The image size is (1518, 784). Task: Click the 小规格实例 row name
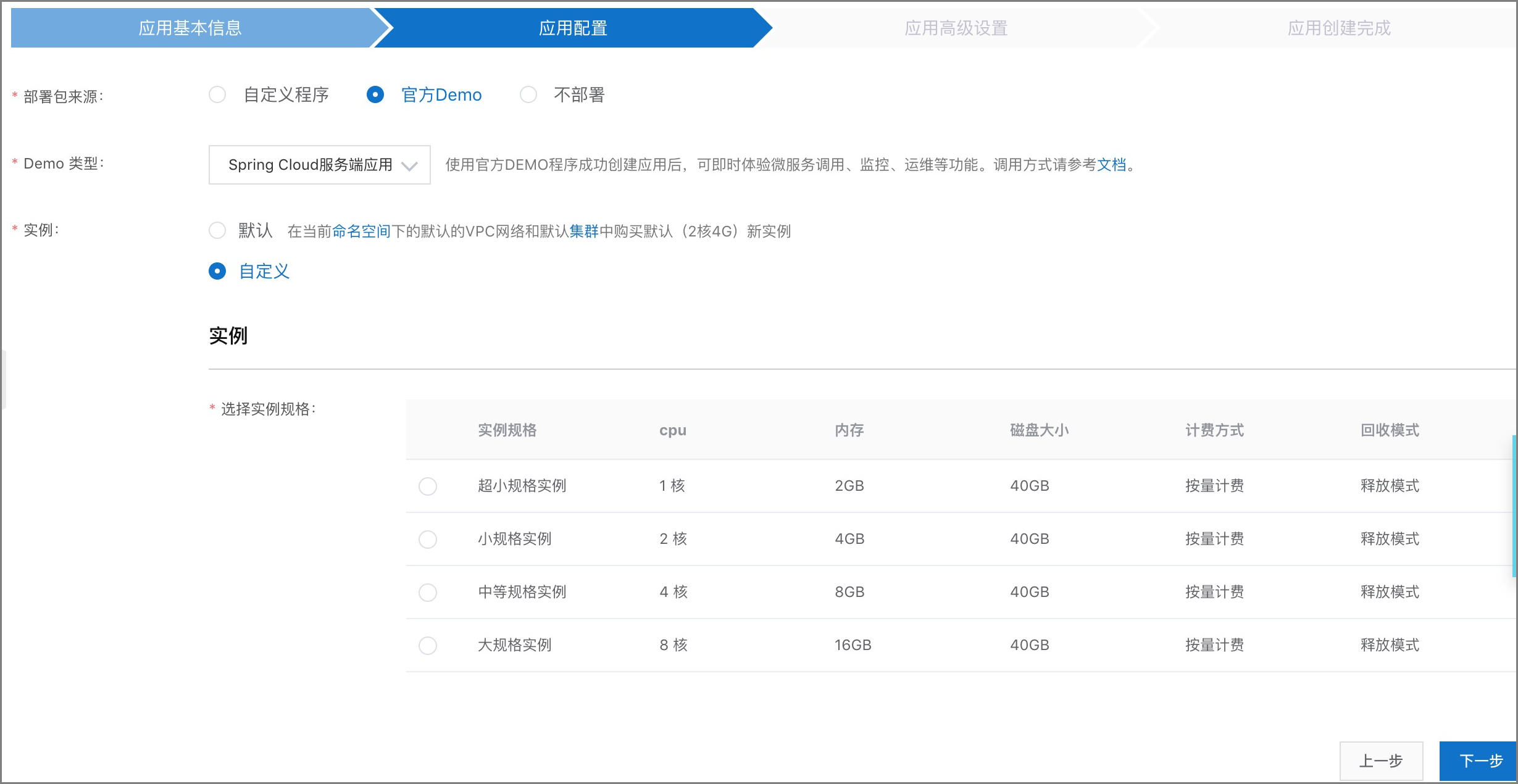click(x=515, y=539)
